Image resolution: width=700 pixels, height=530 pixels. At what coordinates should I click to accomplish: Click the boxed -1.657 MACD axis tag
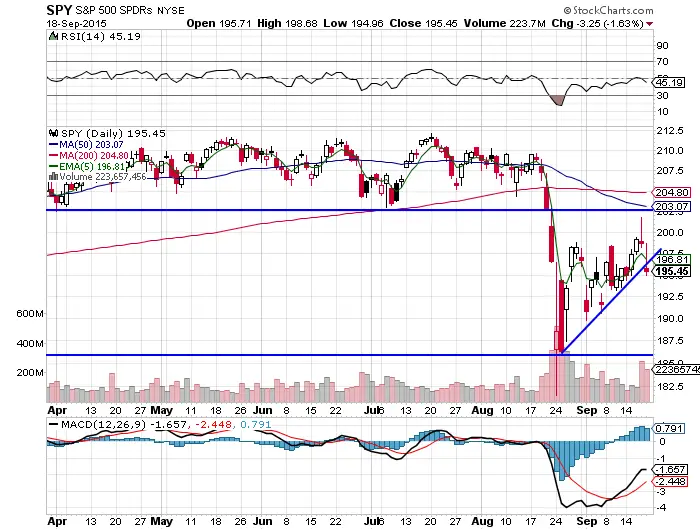670,469
